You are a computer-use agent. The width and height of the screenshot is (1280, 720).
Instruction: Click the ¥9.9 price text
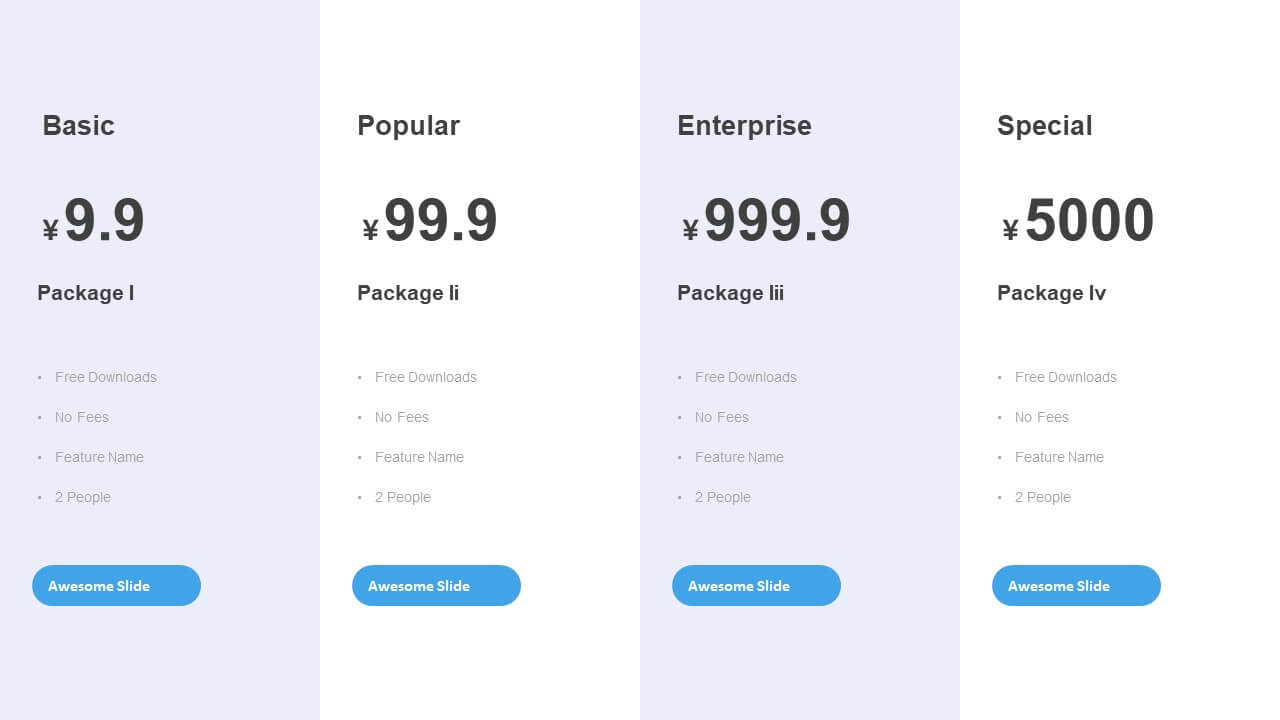pyautogui.click(x=93, y=221)
